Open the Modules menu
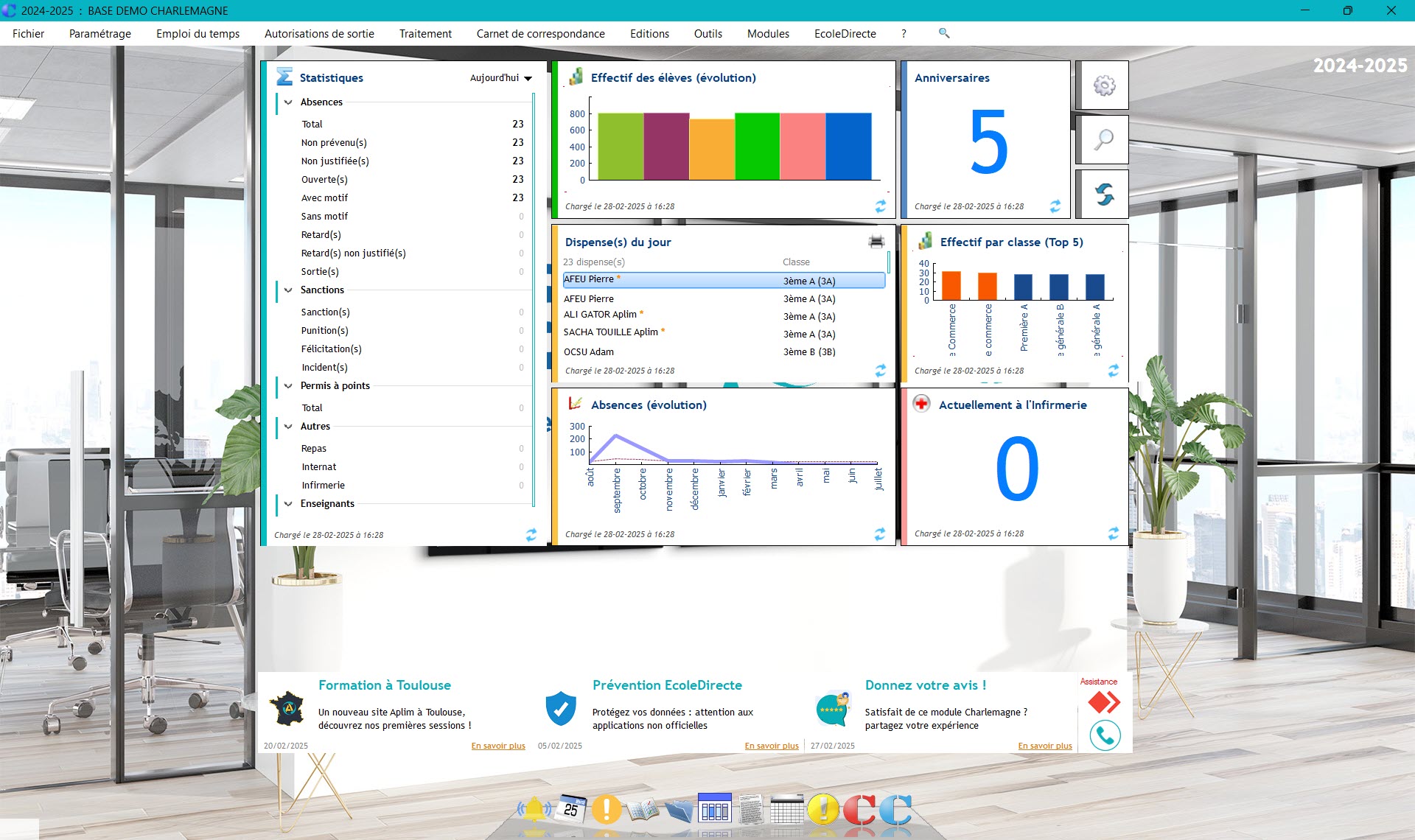The height and width of the screenshot is (840, 1415). click(x=768, y=34)
